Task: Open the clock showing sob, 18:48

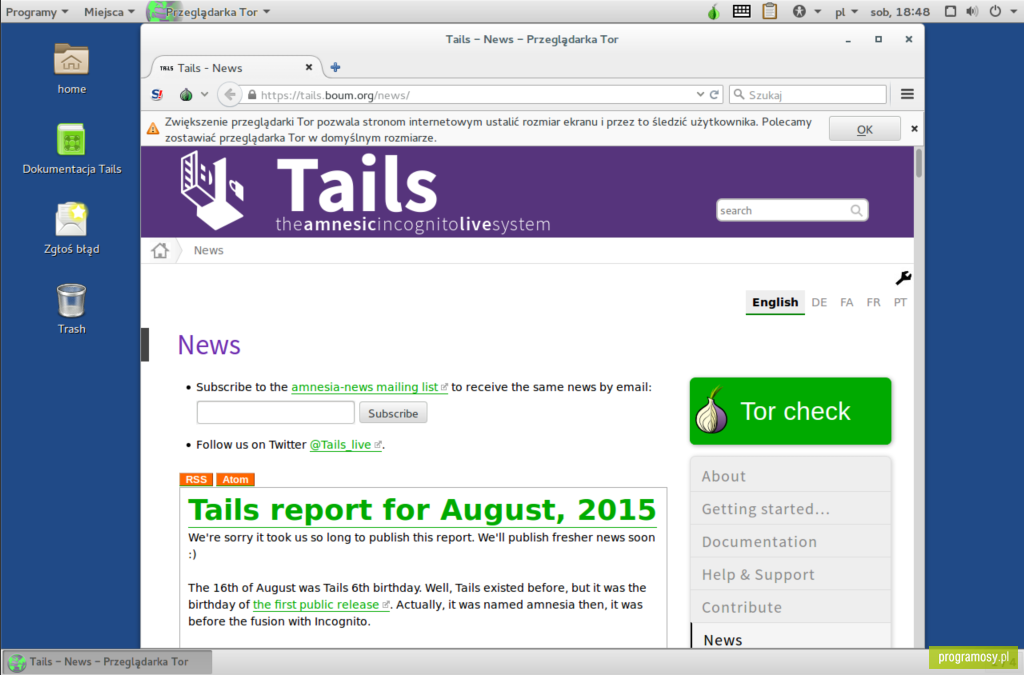Action: coord(899,12)
